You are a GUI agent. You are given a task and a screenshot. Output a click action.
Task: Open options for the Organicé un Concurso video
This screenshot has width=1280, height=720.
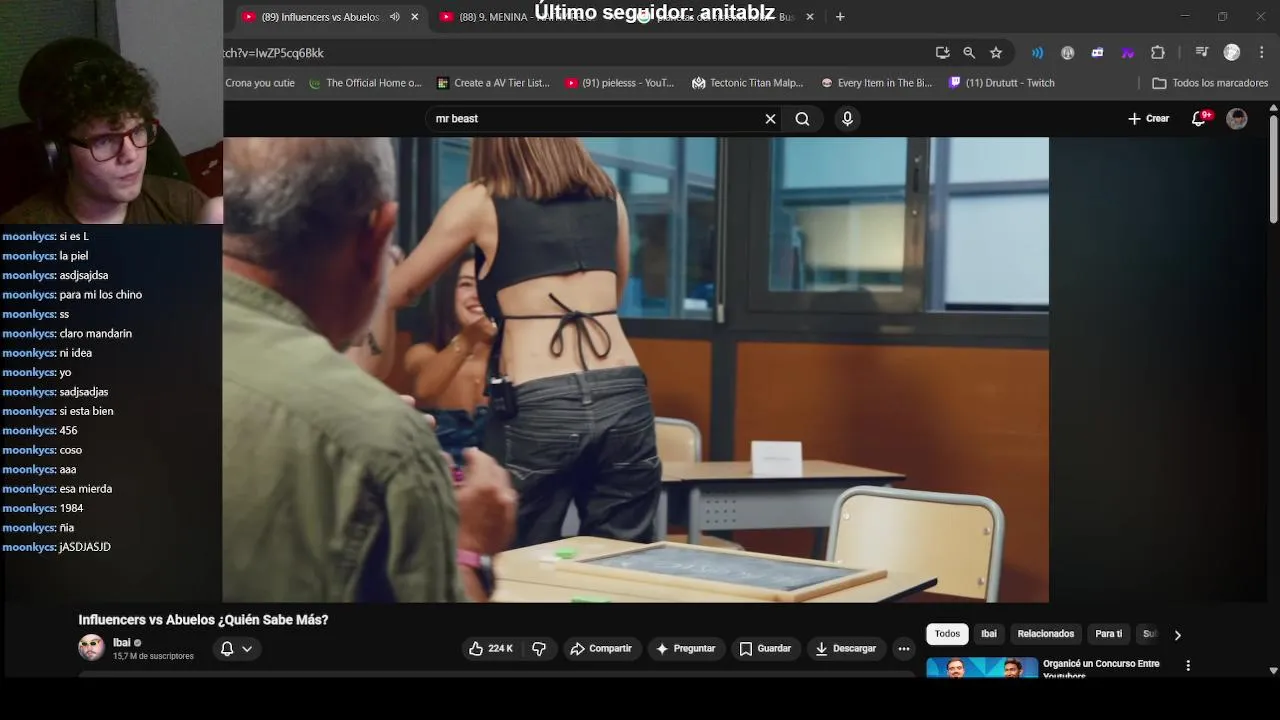1188,665
